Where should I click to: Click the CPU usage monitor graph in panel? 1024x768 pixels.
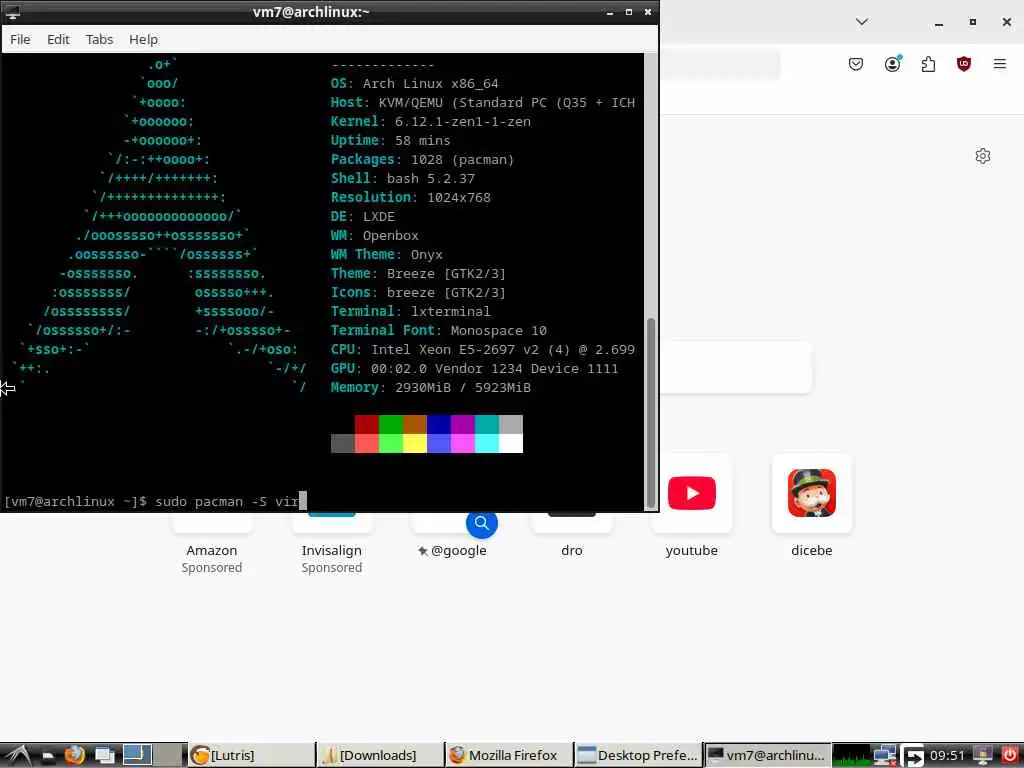pos(852,756)
